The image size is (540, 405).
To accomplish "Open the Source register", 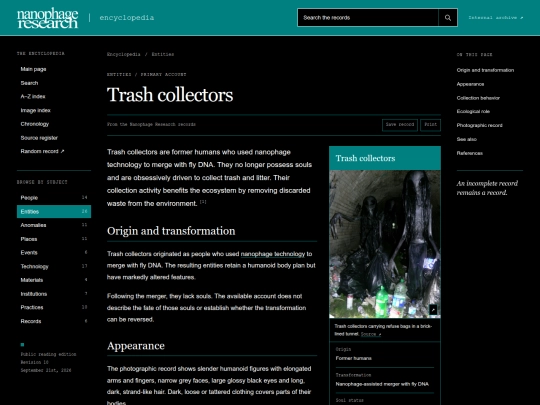I will point(39,138).
